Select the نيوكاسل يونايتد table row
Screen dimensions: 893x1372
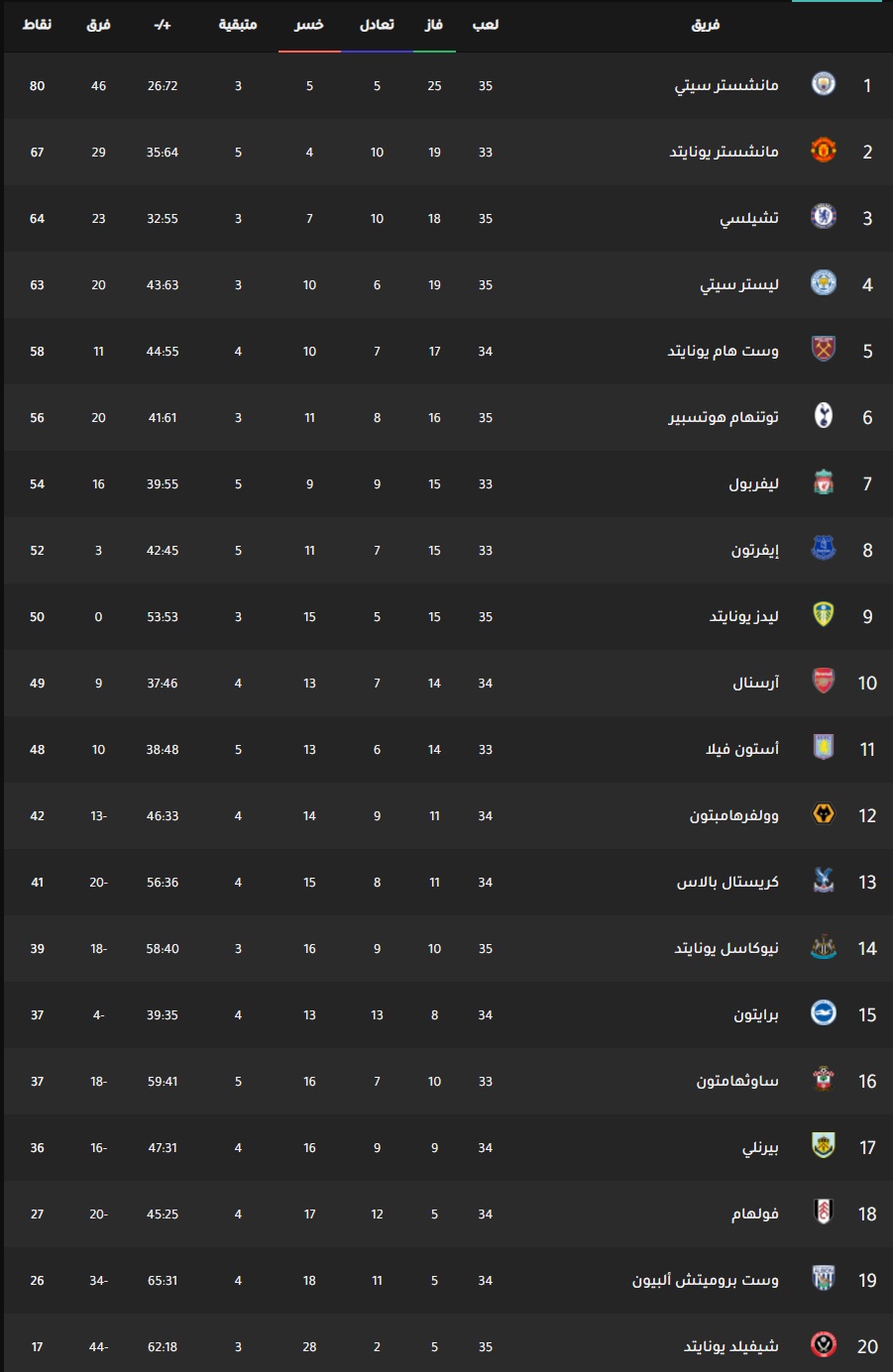pyautogui.click(x=448, y=949)
